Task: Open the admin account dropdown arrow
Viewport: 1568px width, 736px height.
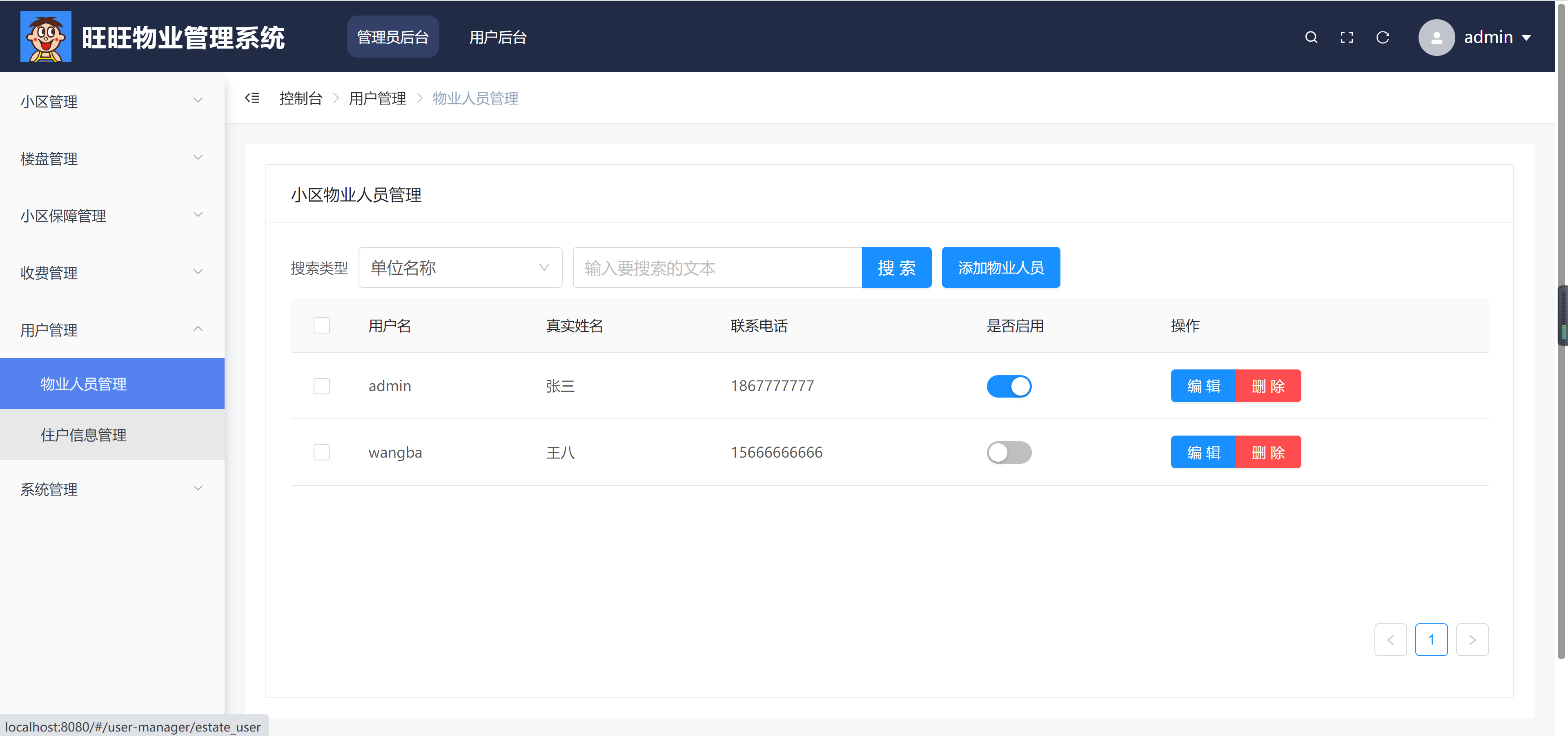Action: click(1526, 37)
